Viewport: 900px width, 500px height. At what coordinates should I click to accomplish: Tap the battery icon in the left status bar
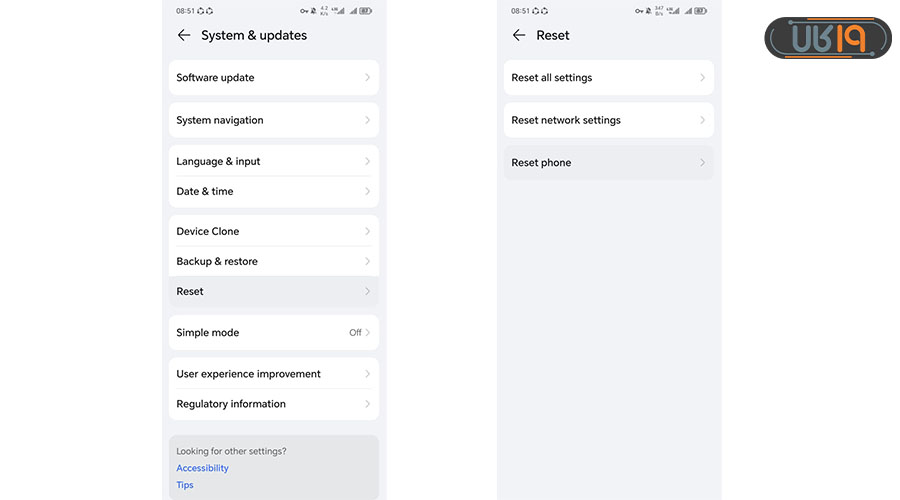366,11
